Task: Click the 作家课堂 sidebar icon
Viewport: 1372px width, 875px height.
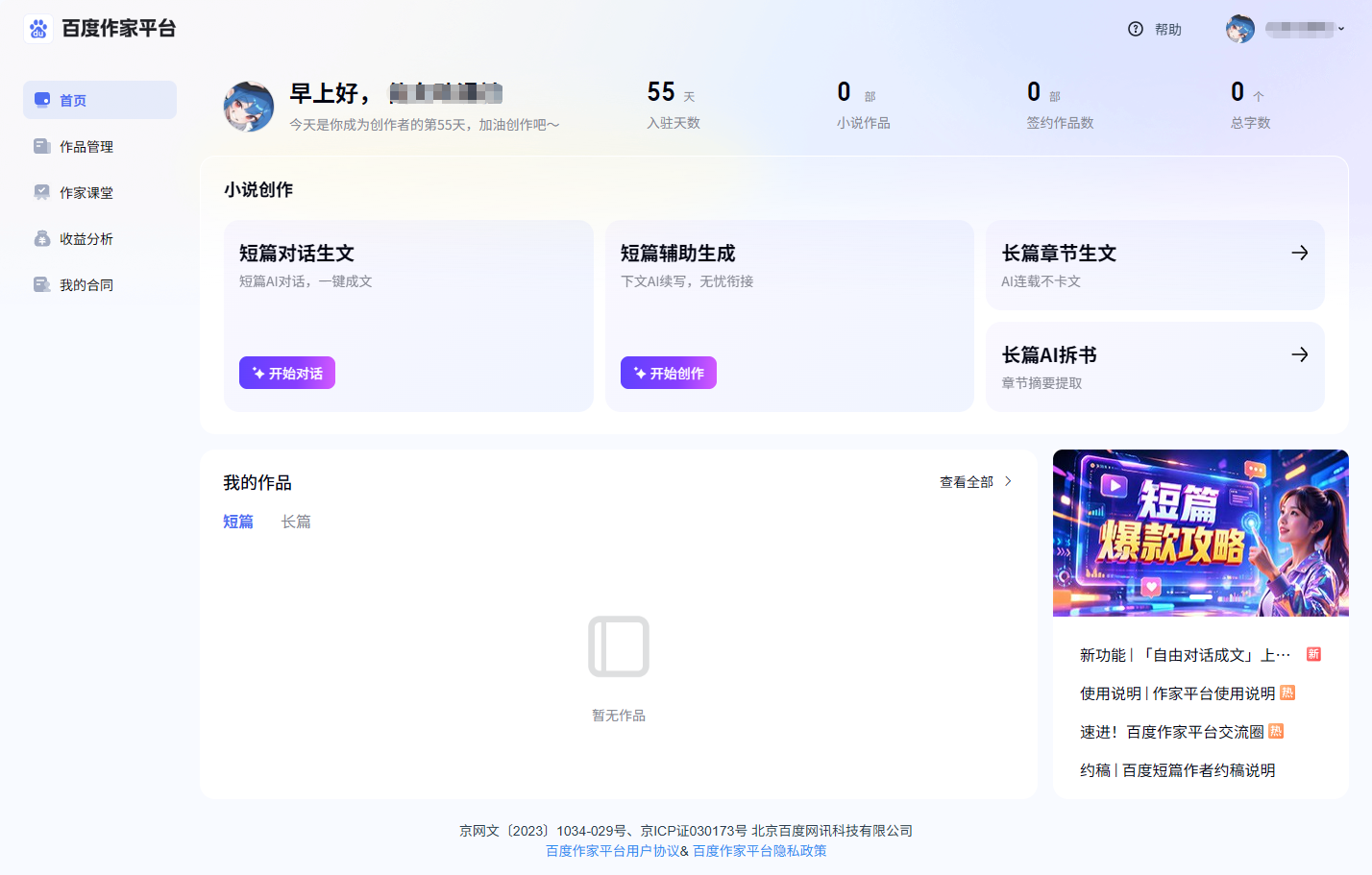Action: 42,192
